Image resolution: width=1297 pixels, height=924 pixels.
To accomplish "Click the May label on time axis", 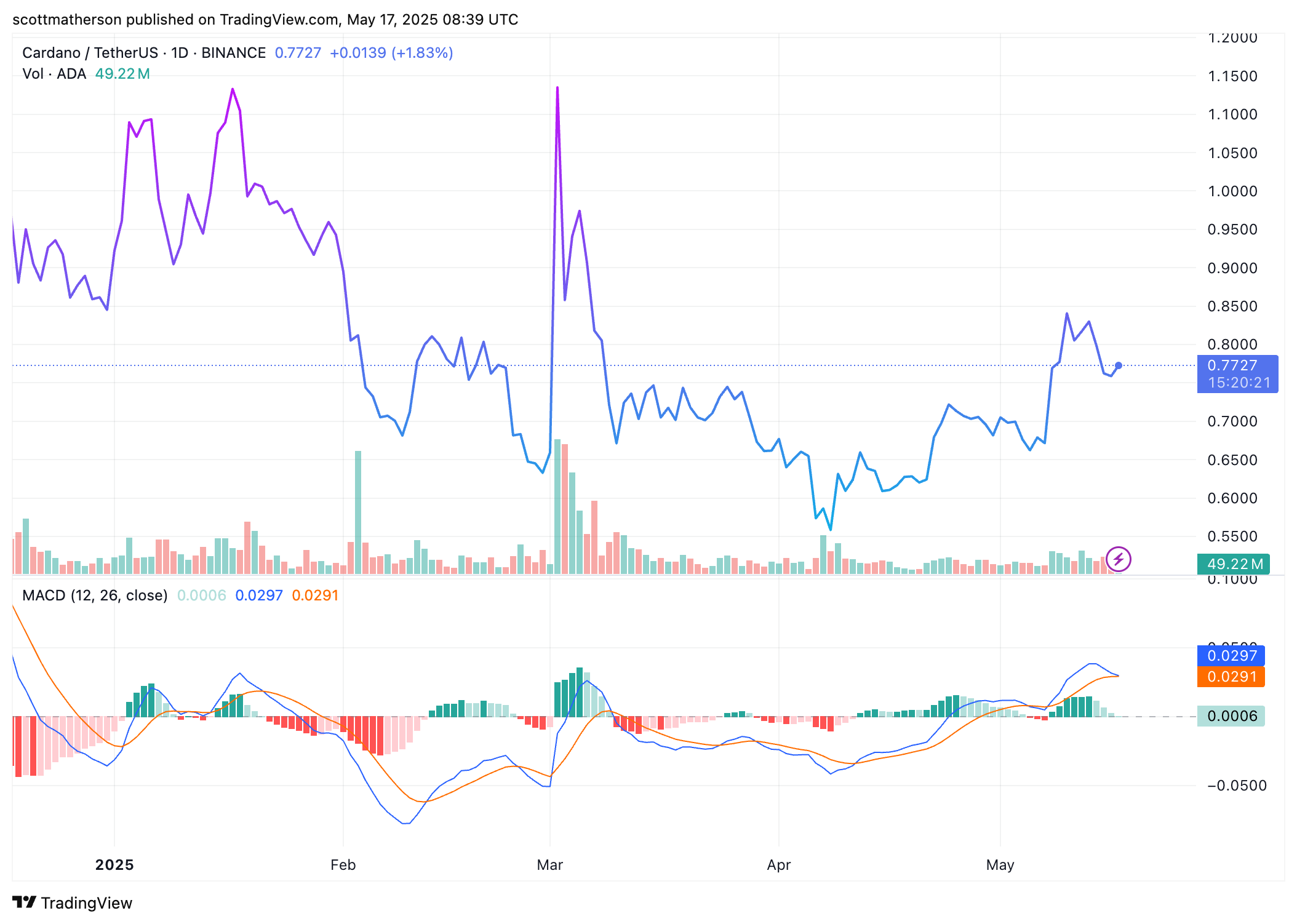I will pyautogui.click(x=1000, y=865).
